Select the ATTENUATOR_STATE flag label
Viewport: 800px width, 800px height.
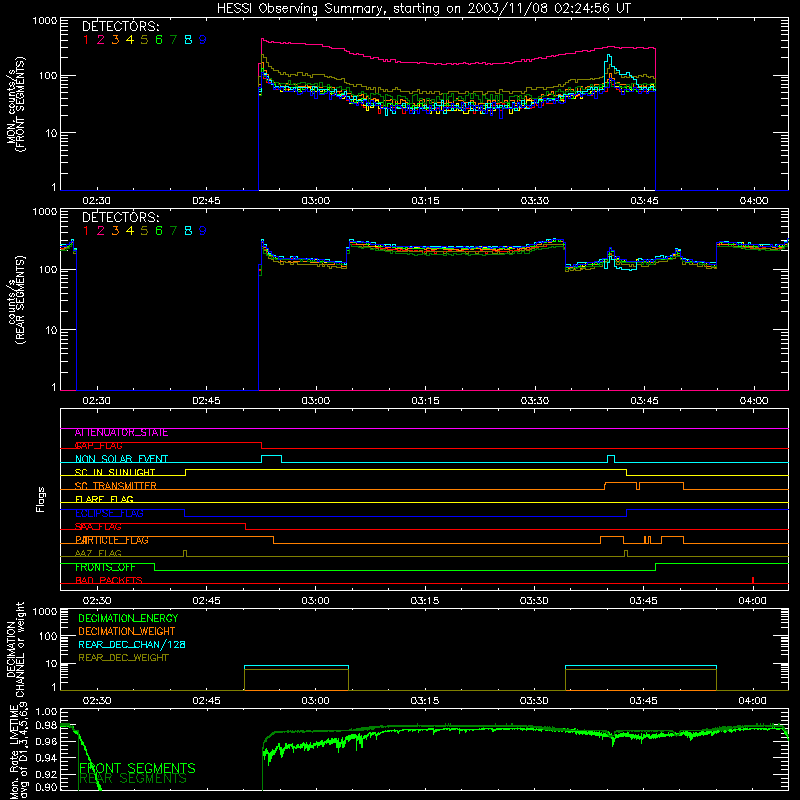[121, 433]
